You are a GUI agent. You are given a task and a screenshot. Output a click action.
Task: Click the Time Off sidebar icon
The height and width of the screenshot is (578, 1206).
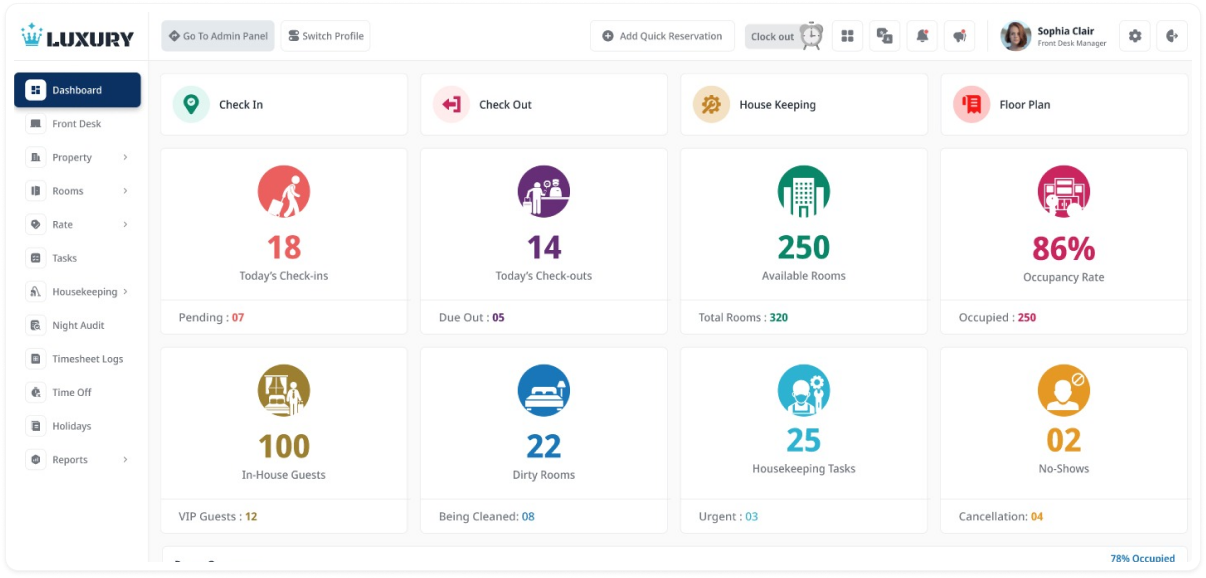coord(36,392)
